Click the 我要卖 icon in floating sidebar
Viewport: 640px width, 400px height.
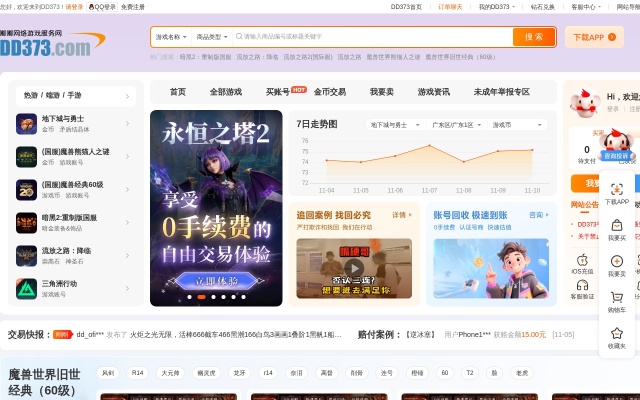[617, 261]
